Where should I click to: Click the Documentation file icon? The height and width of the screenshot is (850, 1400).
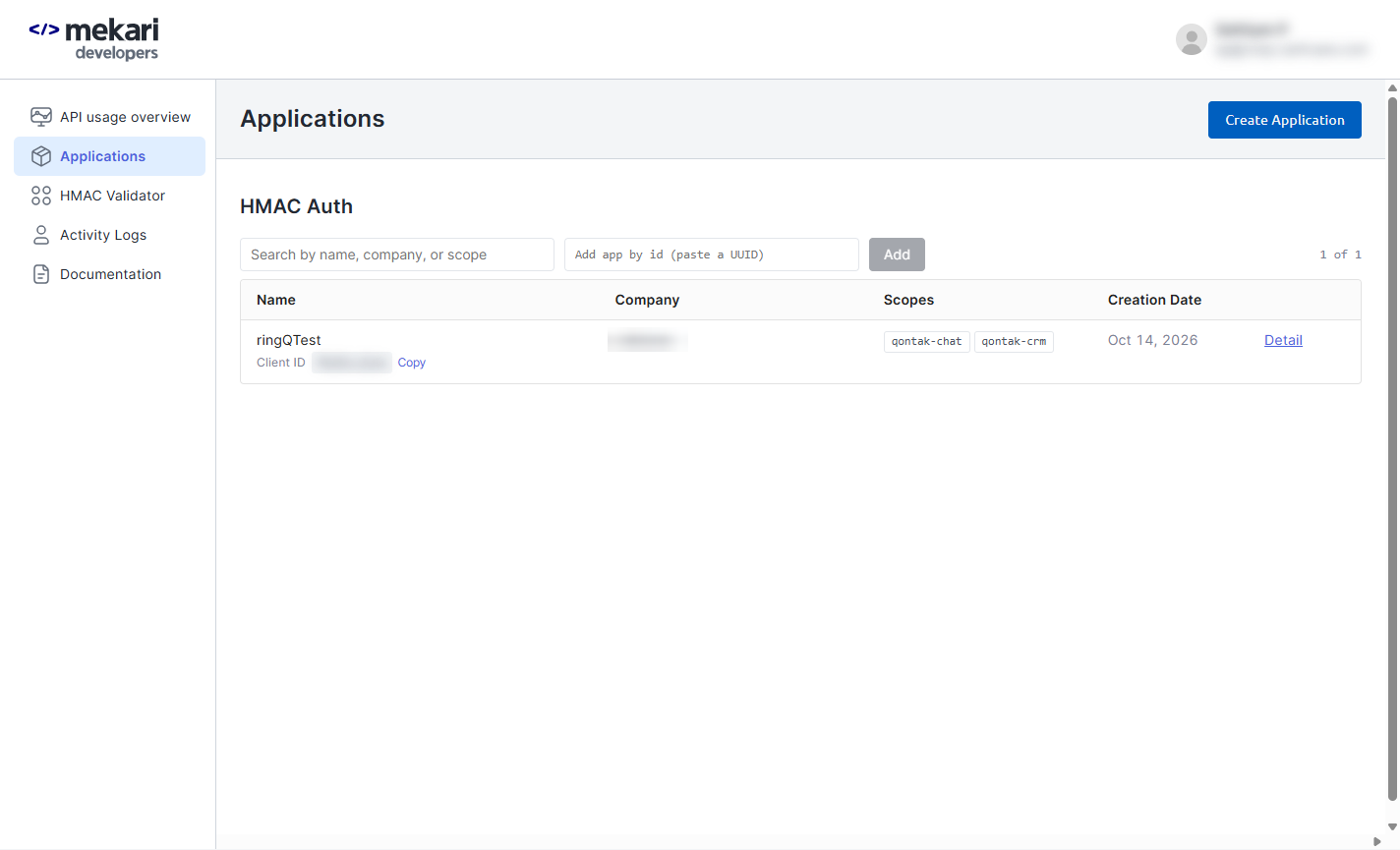tap(41, 274)
